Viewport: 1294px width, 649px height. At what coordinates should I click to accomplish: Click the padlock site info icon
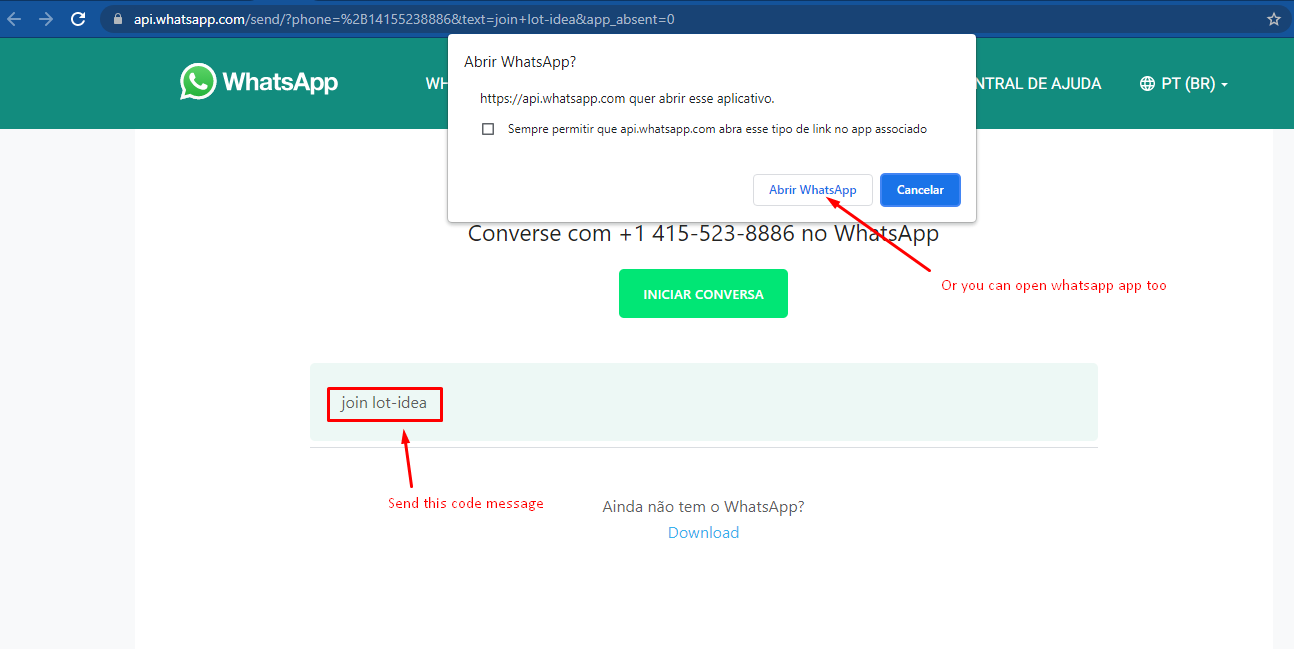(x=118, y=19)
